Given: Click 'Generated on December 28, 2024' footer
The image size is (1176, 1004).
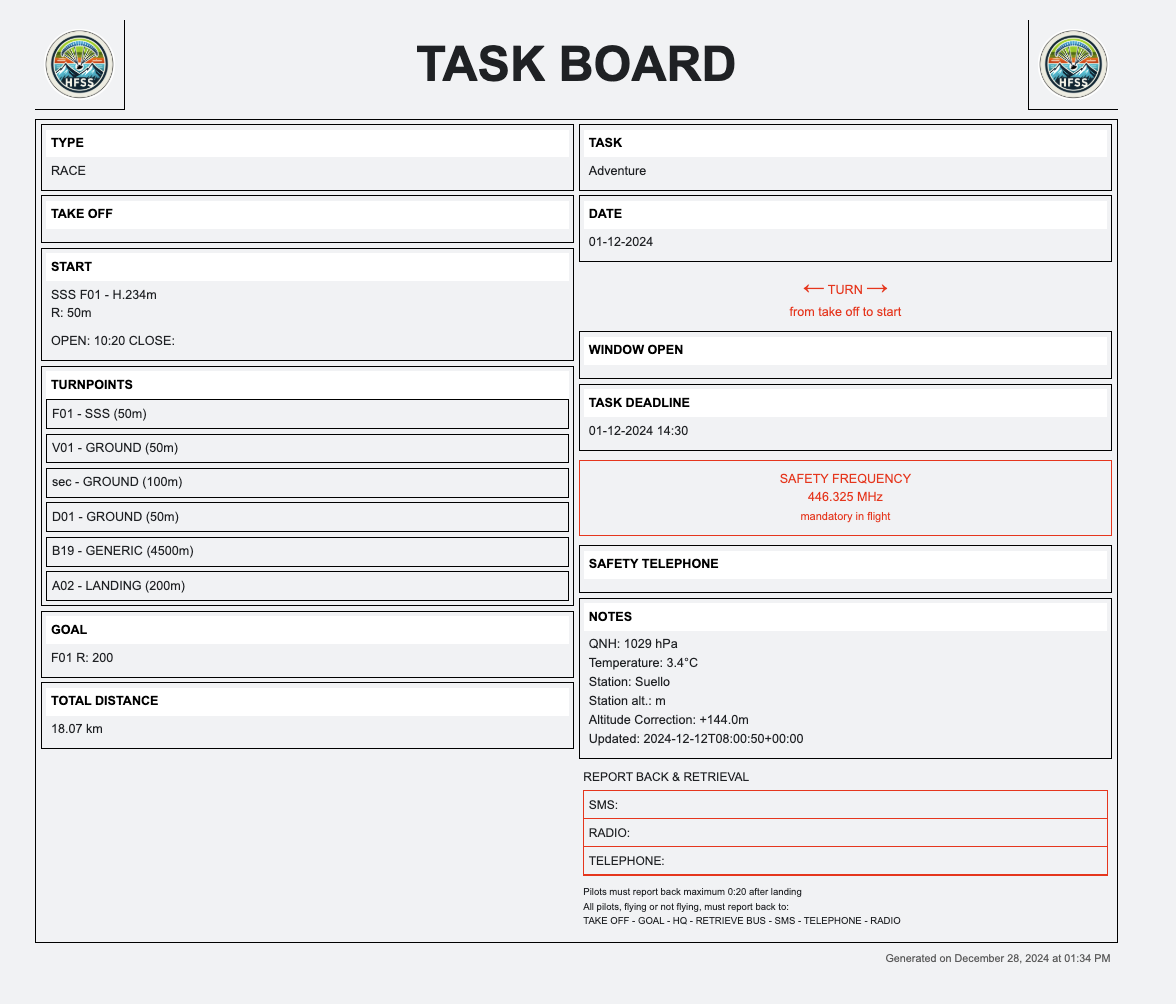Looking at the screenshot, I should [998, 958].
